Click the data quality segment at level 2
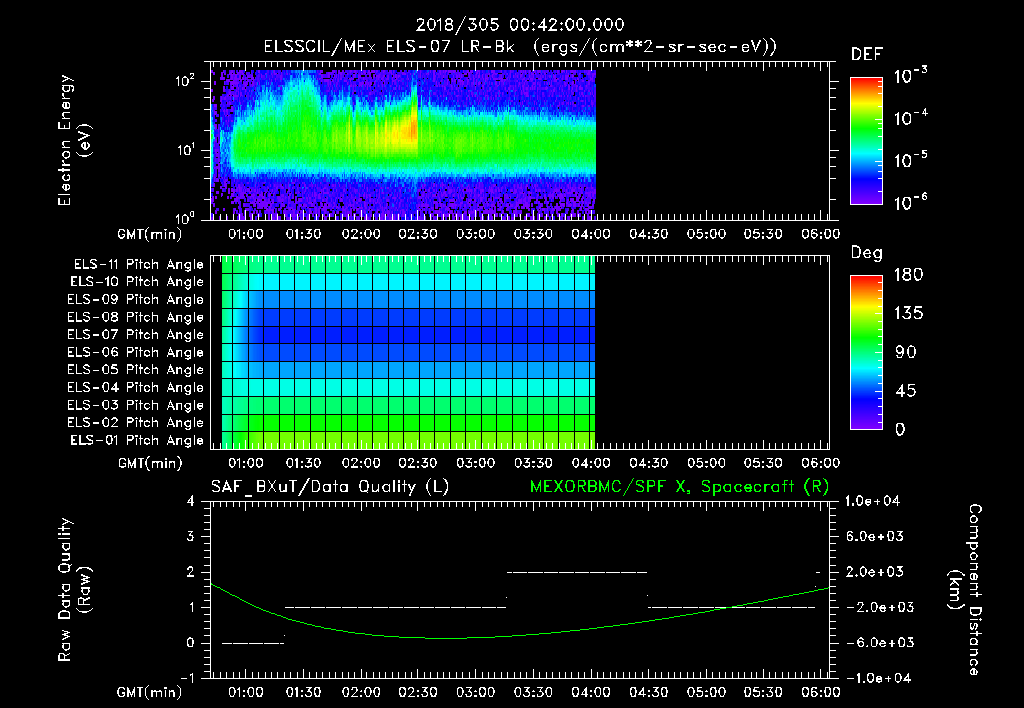1024x708 pixels. 577,572
